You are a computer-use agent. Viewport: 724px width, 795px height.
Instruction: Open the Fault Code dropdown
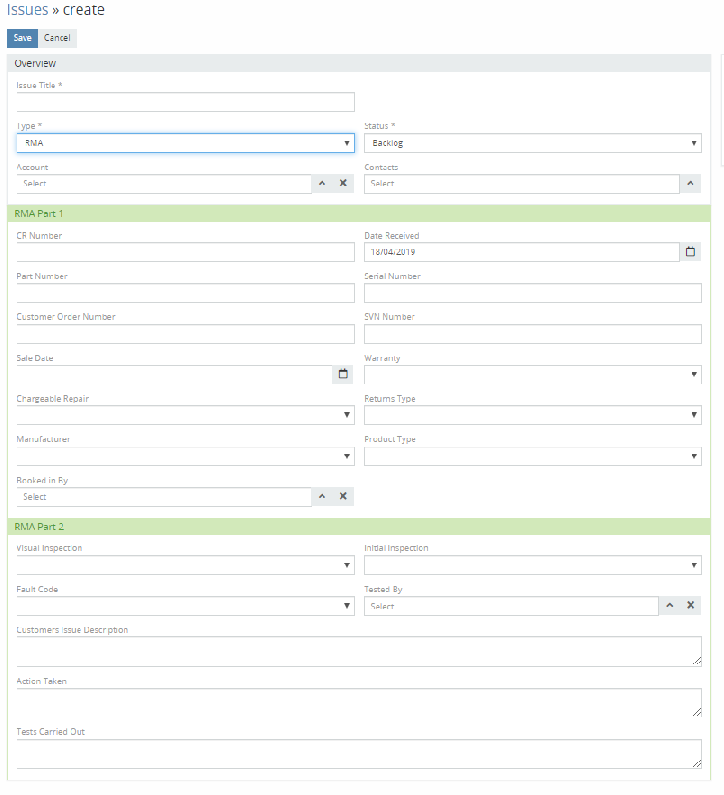click(x=185, y=606)
